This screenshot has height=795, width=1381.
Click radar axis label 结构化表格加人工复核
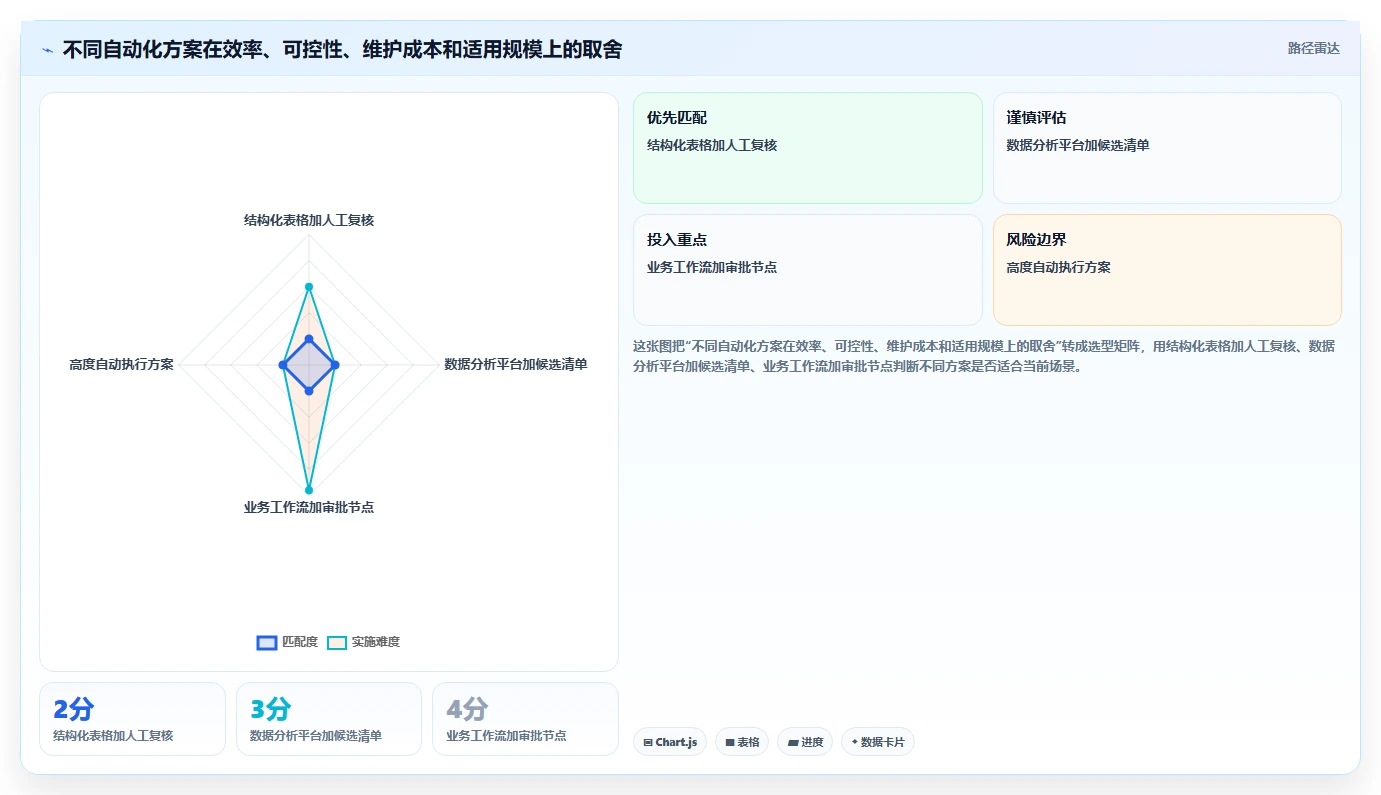point(309,220)
